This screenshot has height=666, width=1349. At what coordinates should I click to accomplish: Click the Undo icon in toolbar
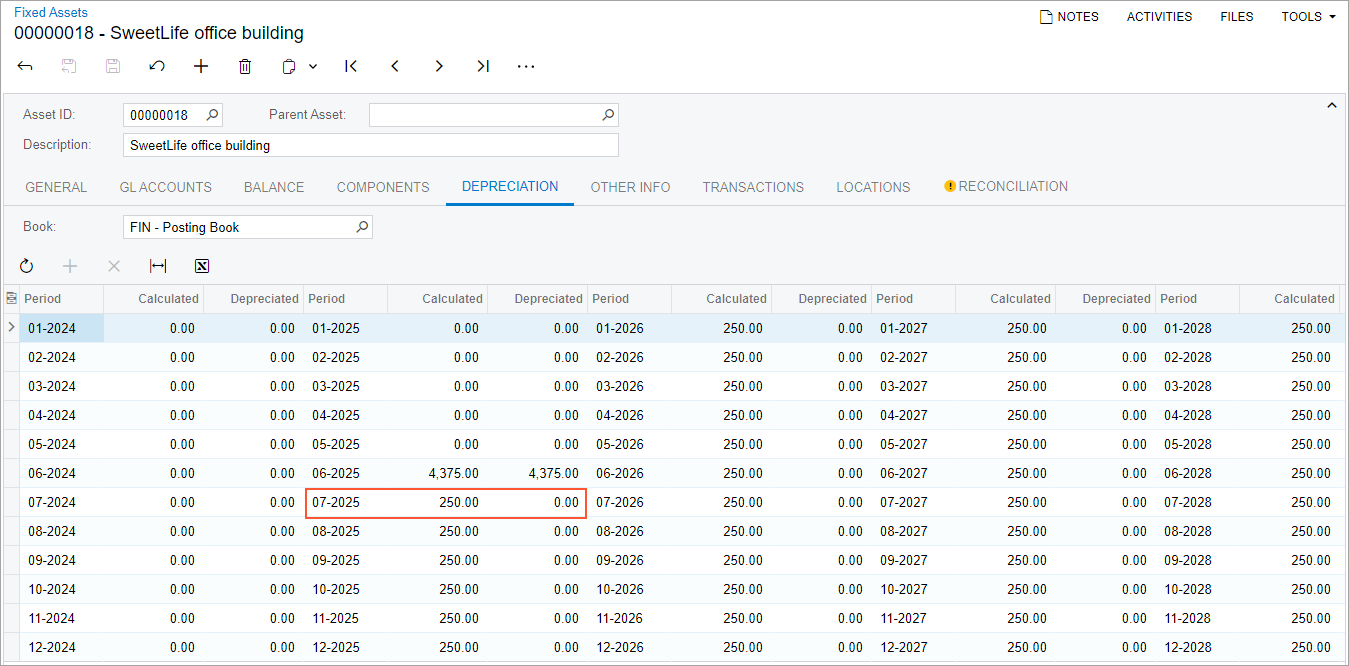click(x=157, y=66)
